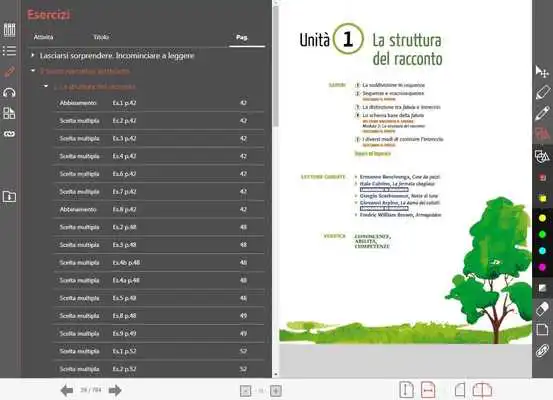Open the library bookshelf icon
Screen dimensions: 553x400
point(10,30)
